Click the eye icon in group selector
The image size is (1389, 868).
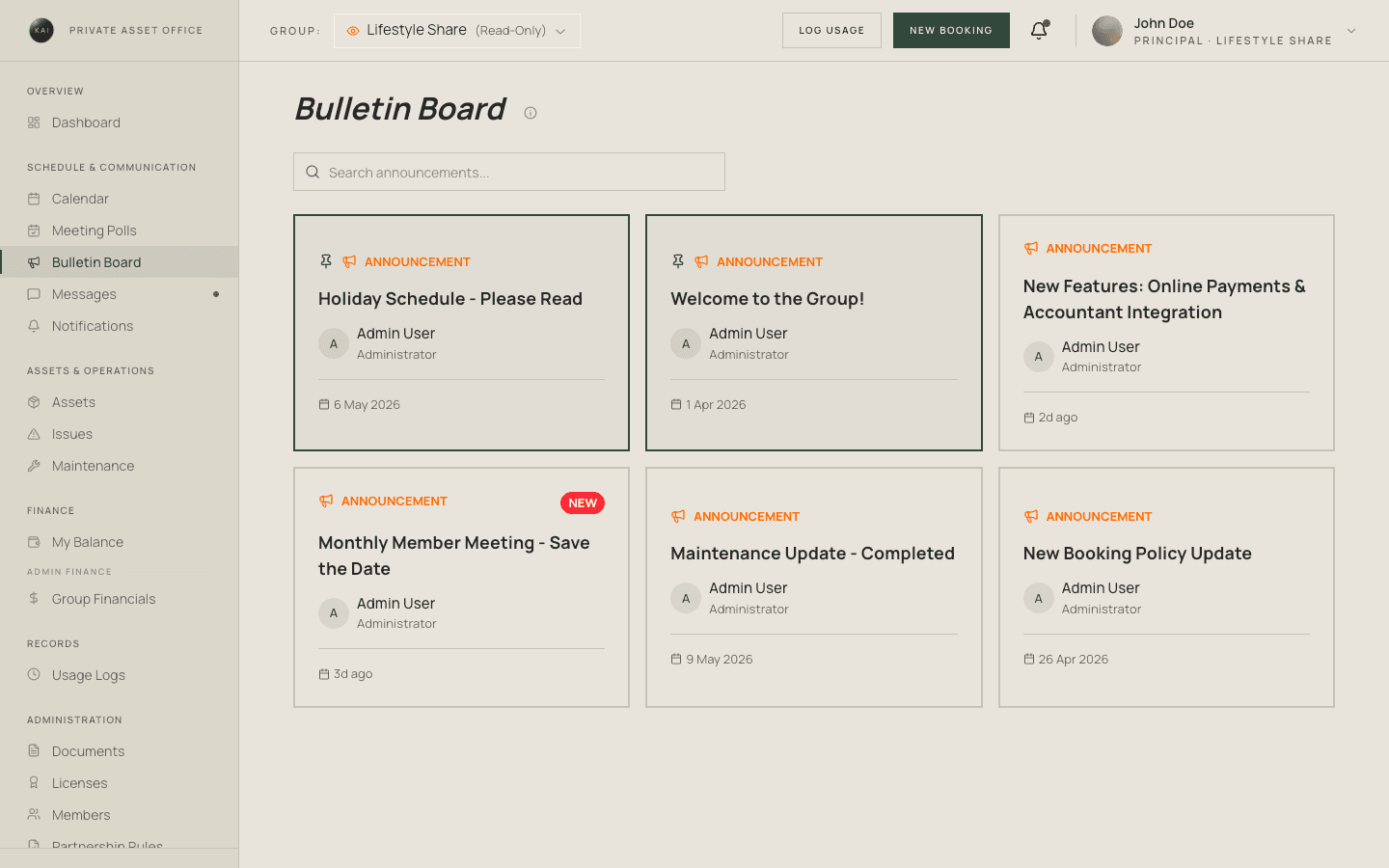click(x=353, y=31)
